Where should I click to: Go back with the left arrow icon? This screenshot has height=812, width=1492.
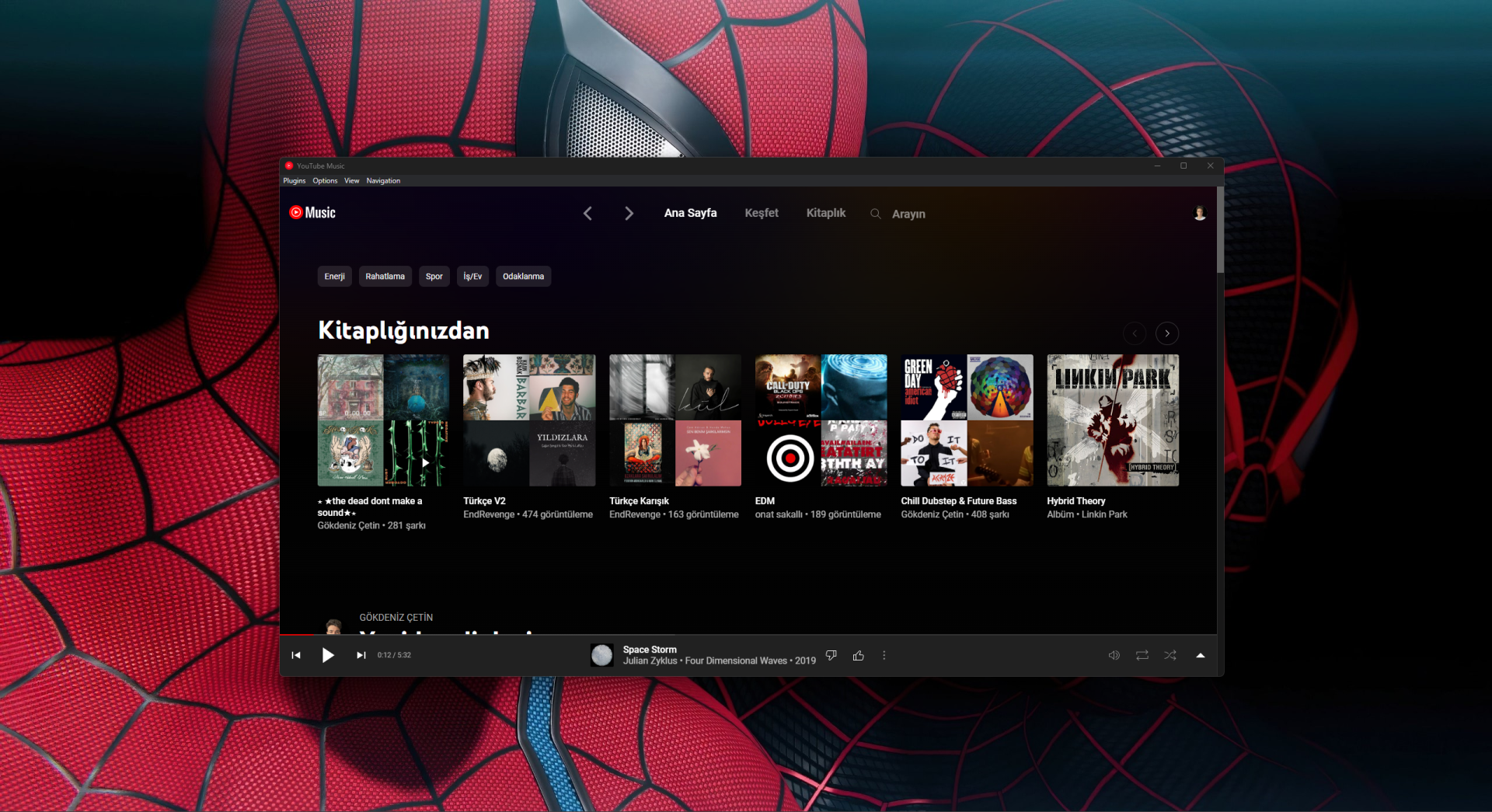(x=587, y=214)
